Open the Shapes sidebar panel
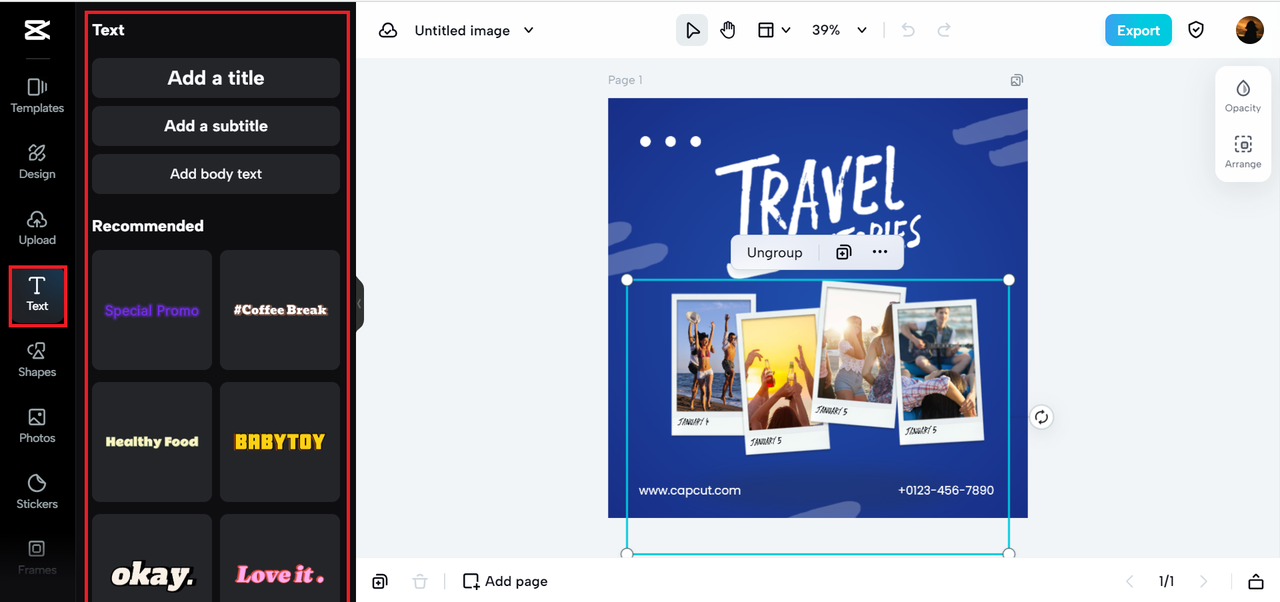The image size is (1280, 602). point(37,360)
